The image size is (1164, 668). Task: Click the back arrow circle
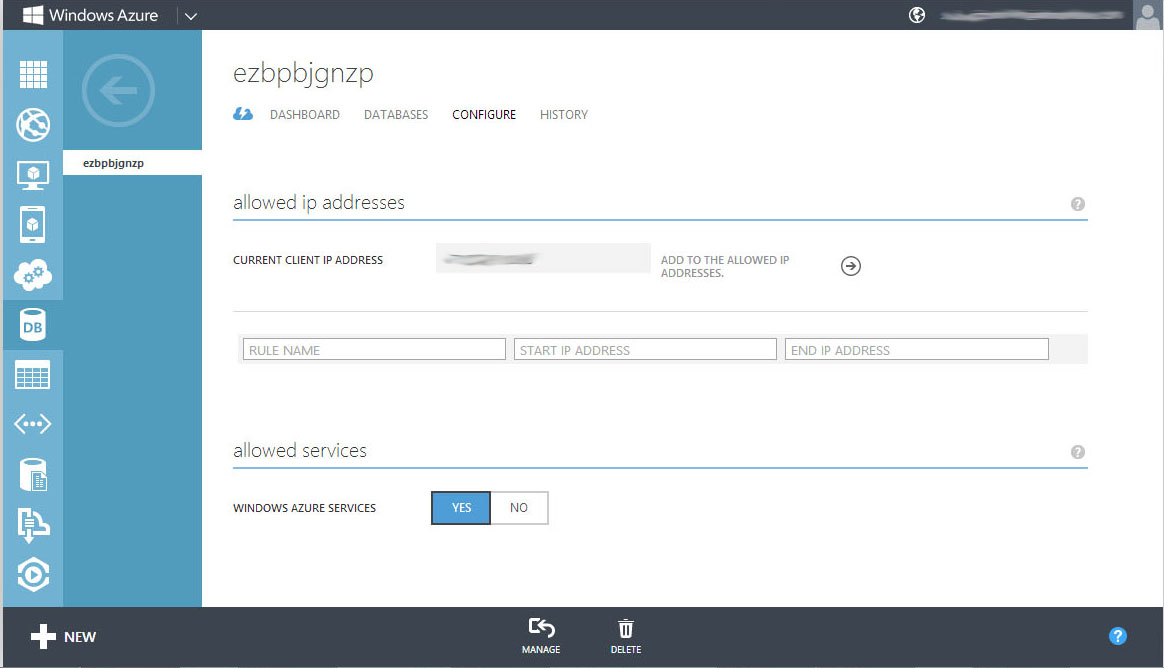(x=118, y=91)
